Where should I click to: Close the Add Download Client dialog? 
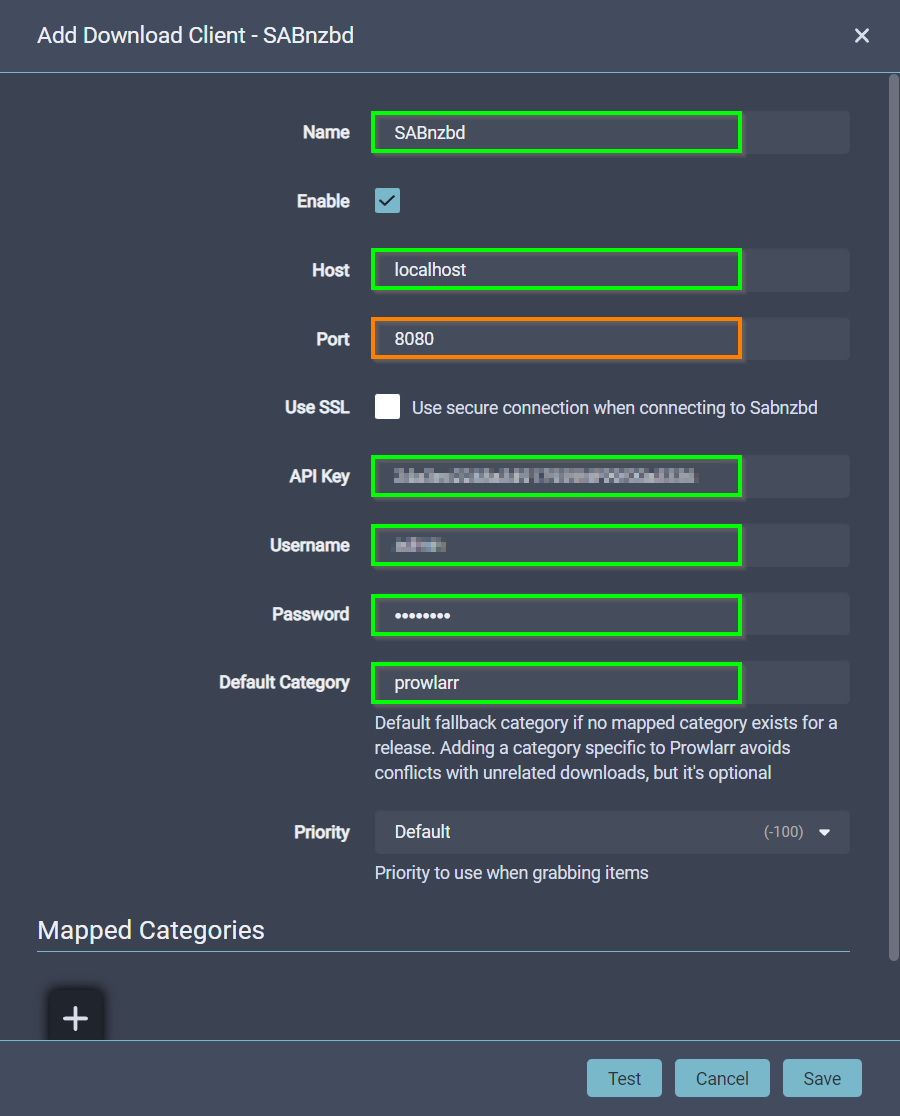tap(861, 36)
